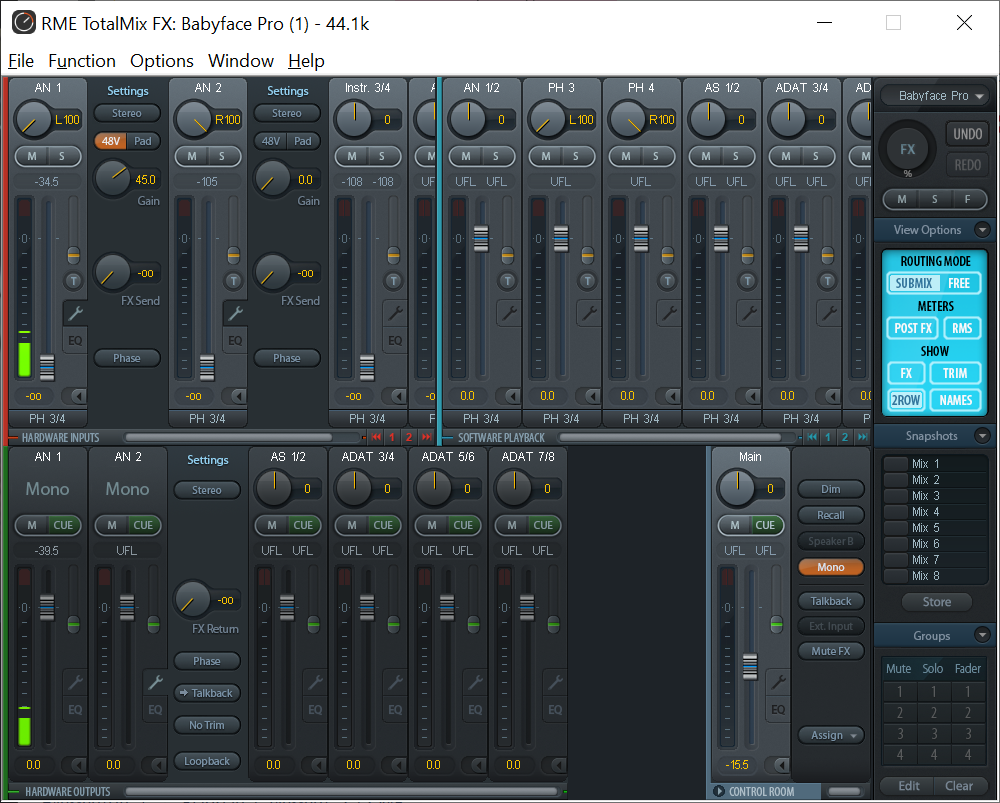The width and height of the screenshot is (1000, 803).
Task: Open wrench settings on playback PH 3
Action: [x=589, y=313]
